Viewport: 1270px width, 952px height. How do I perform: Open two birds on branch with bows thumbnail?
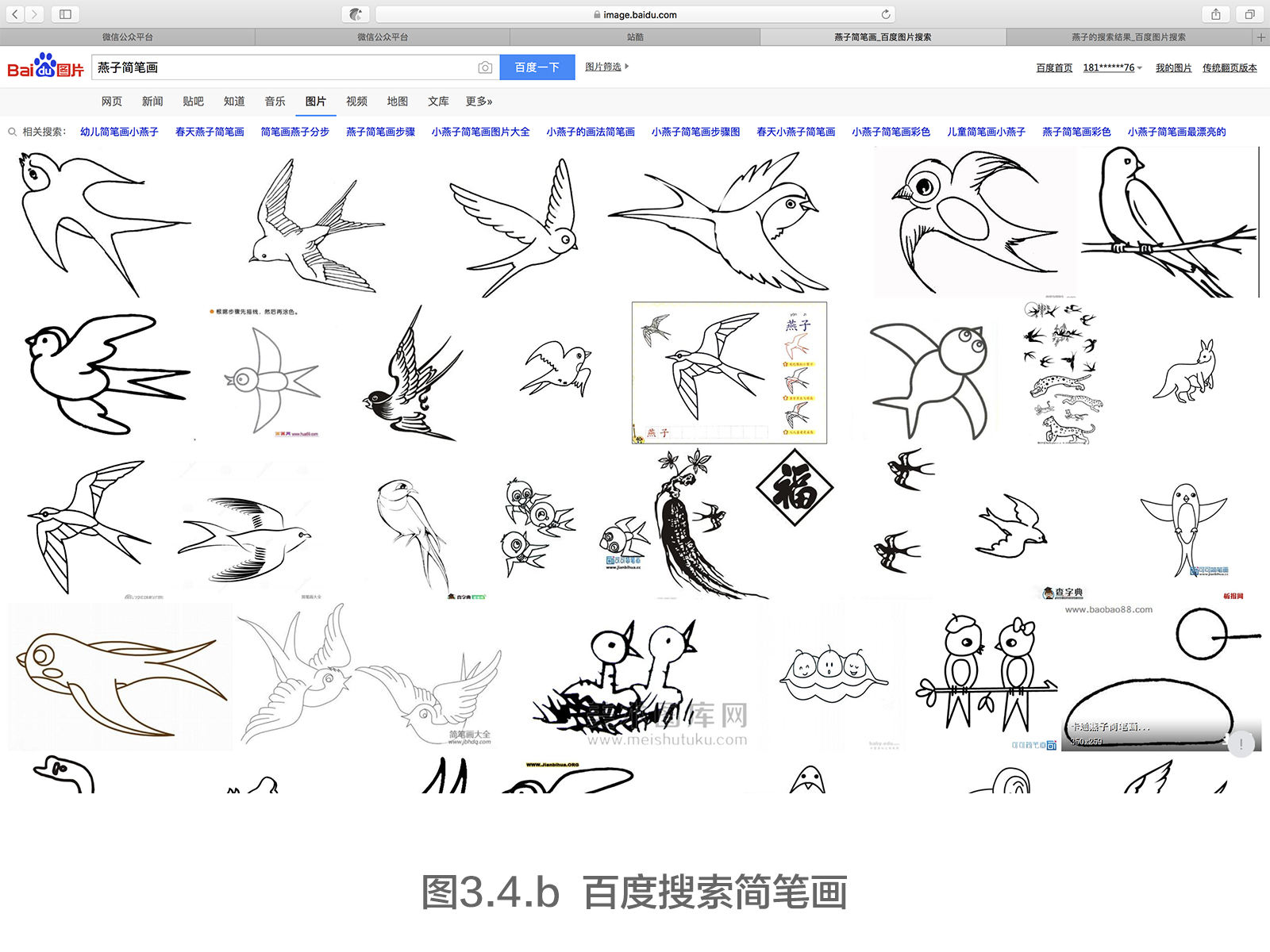click(987, 676)
